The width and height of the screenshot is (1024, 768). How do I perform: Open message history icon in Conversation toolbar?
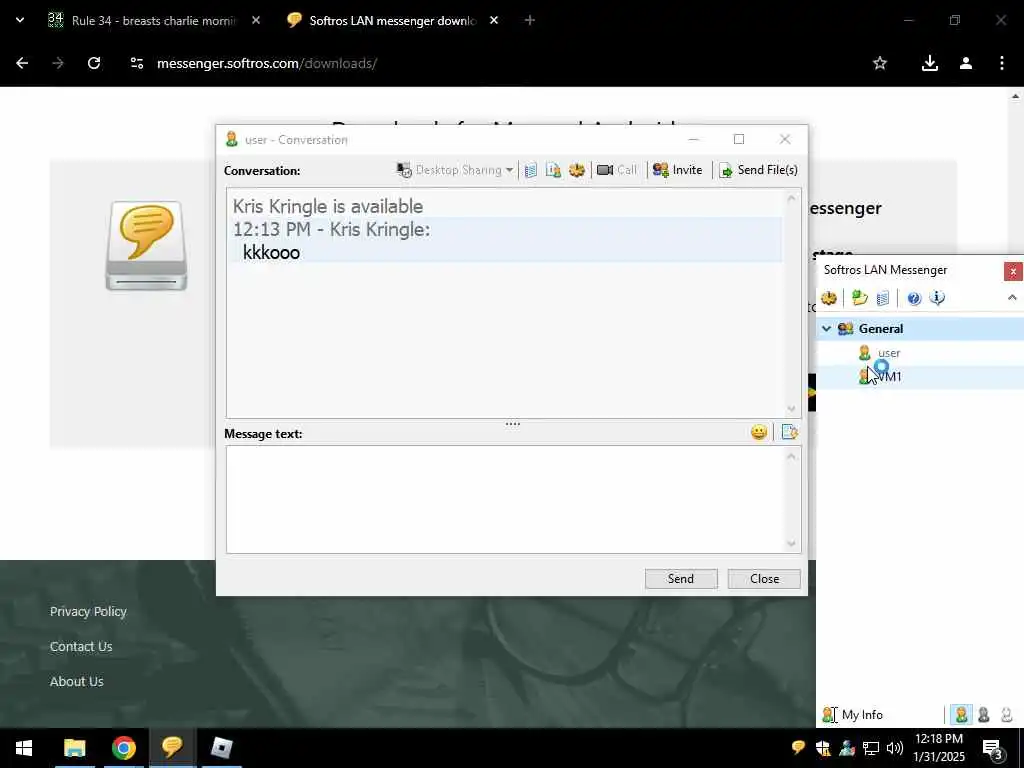point(531,170)
